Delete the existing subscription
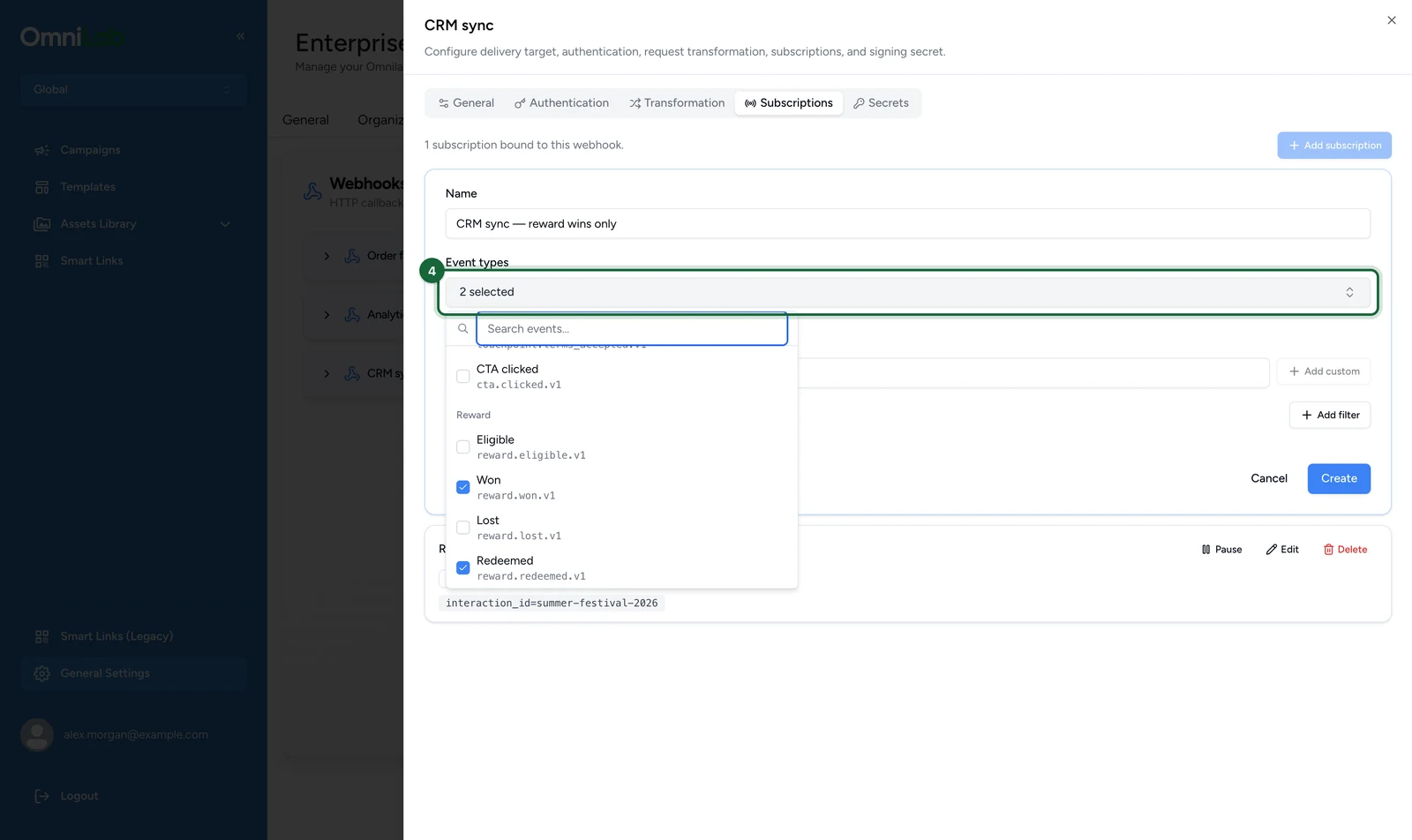Image resolution: width=1412 pixels, height=840 pixels. pos(1345,550)
